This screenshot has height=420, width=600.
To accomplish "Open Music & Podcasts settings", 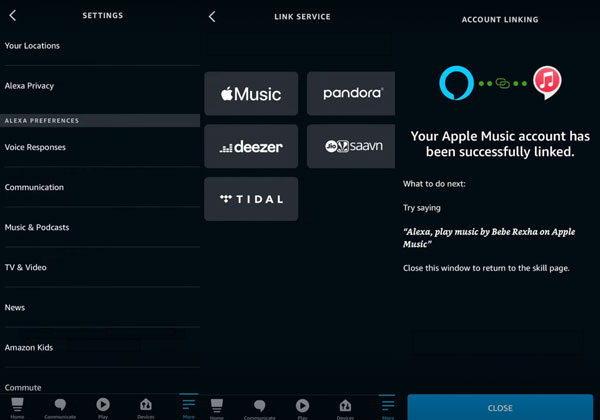I will point(100,228).
